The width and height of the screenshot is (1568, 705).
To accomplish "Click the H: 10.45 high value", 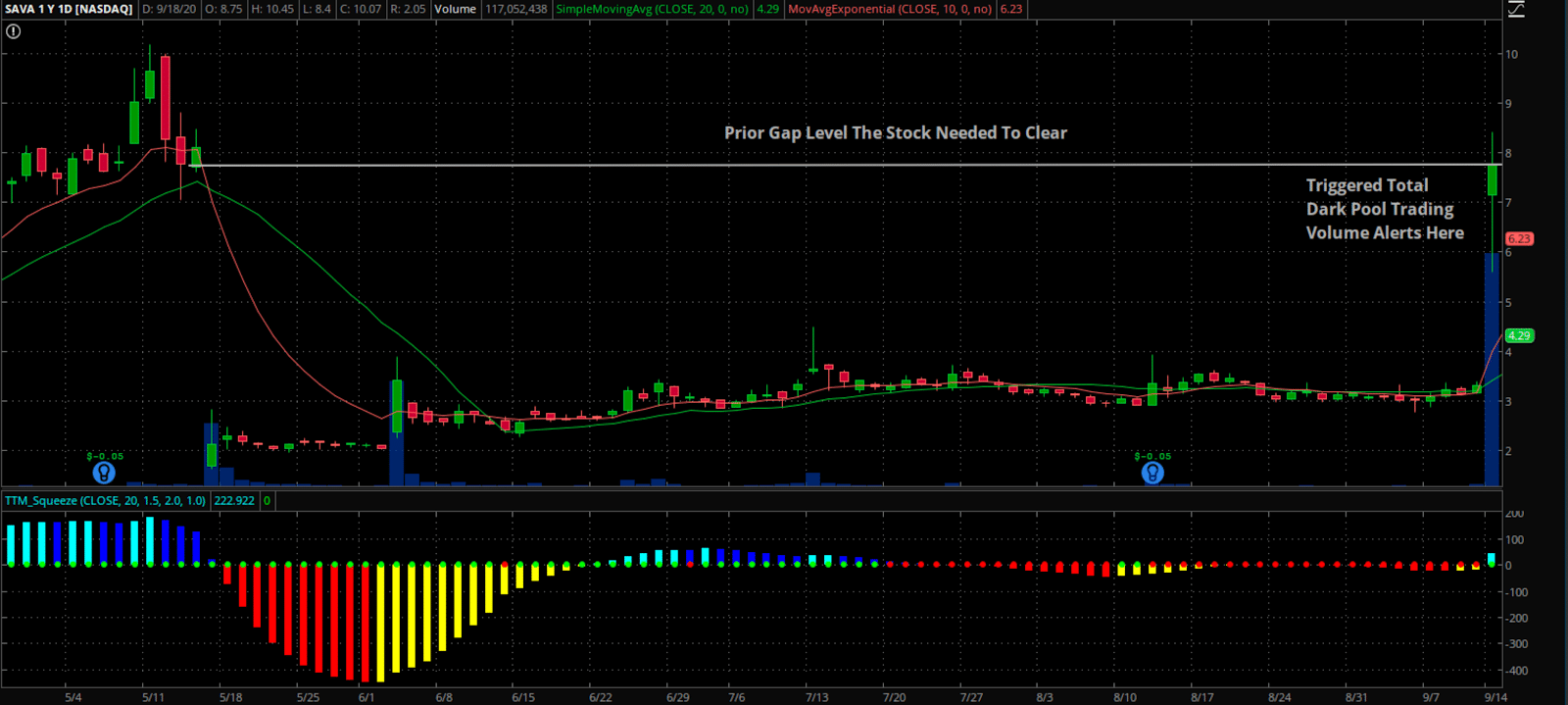I will coord(272,9).
